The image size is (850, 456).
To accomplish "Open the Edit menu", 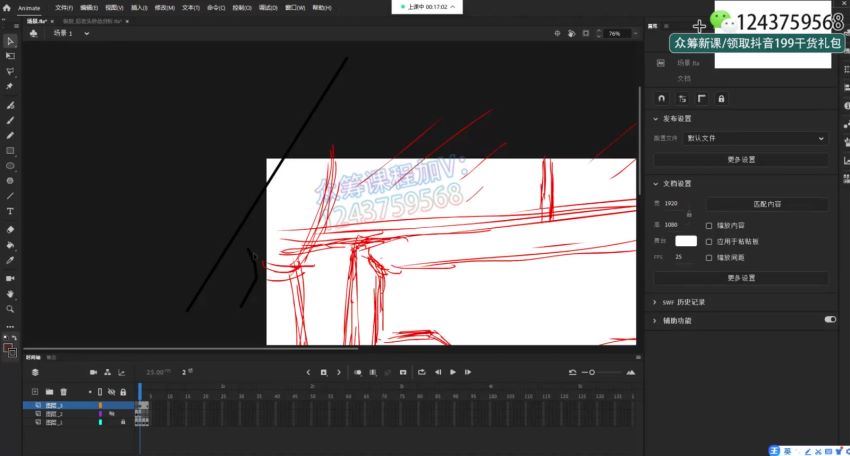I will (89, 8).
